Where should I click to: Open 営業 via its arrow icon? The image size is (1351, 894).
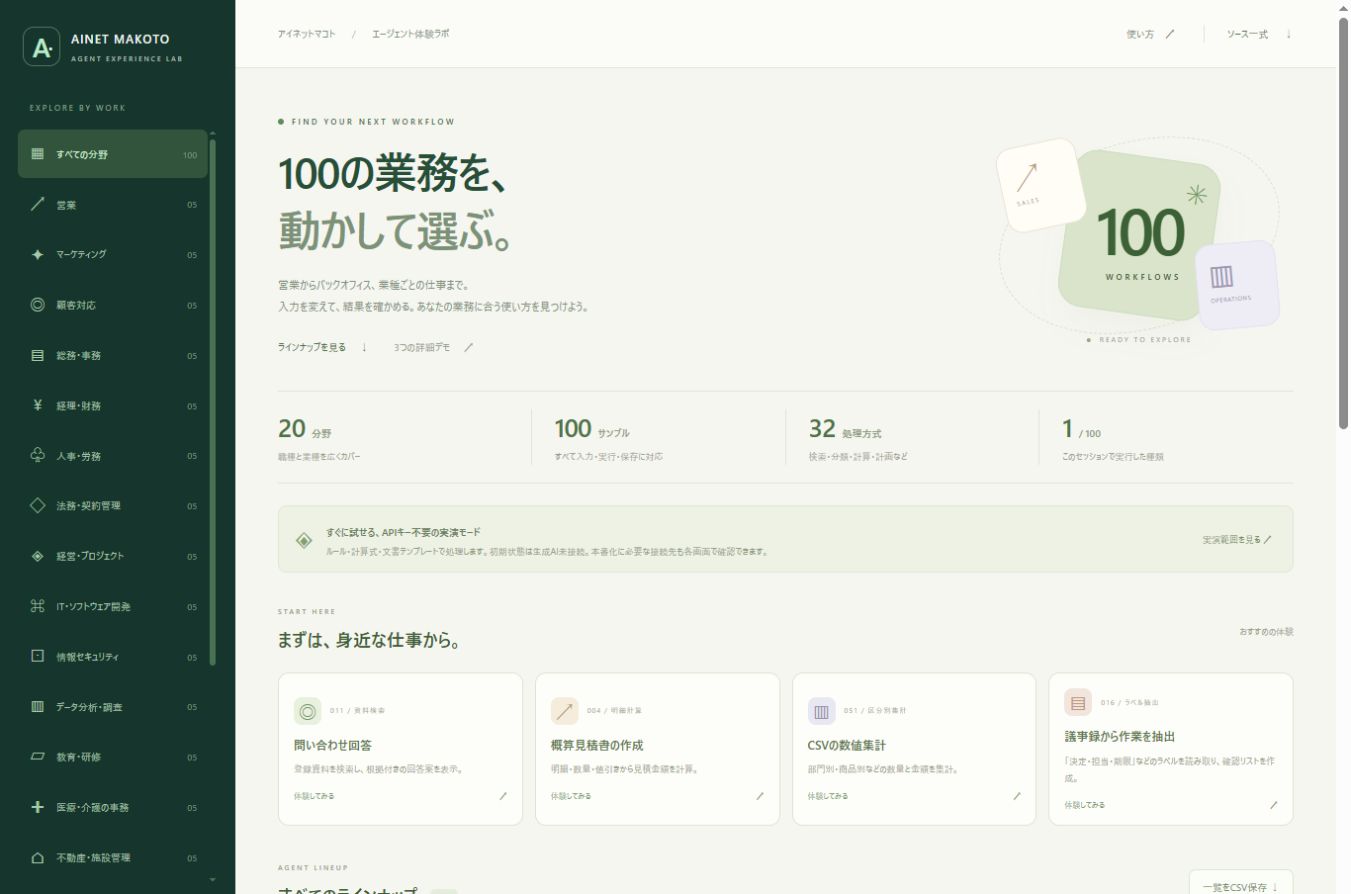(38, 204)
